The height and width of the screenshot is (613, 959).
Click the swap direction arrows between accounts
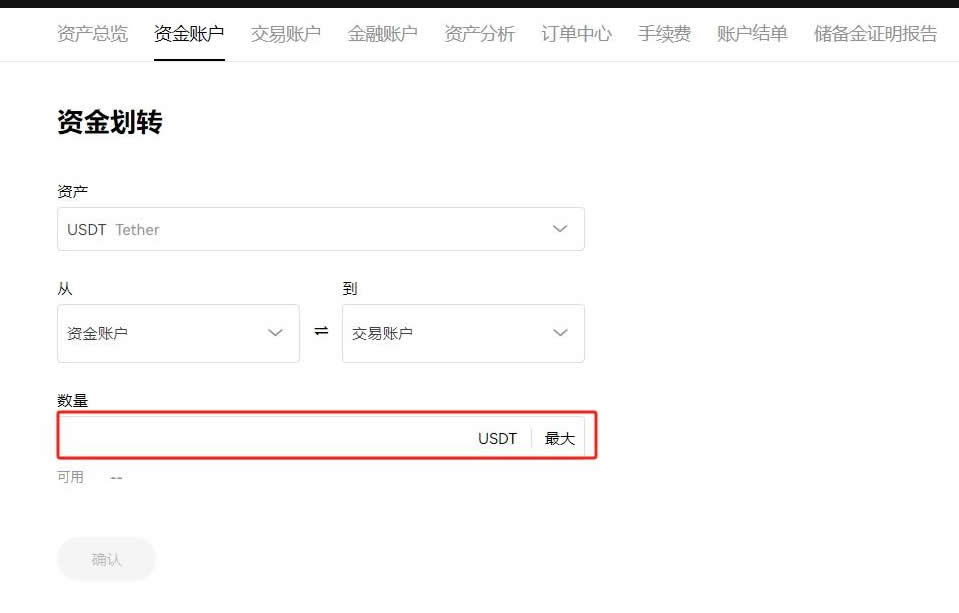click(x=319, y=333)
